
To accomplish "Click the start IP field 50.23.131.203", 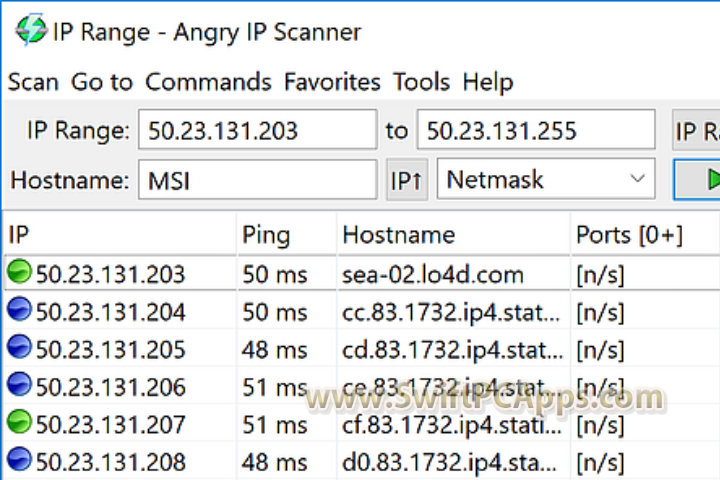I will [x=258, y=130].
